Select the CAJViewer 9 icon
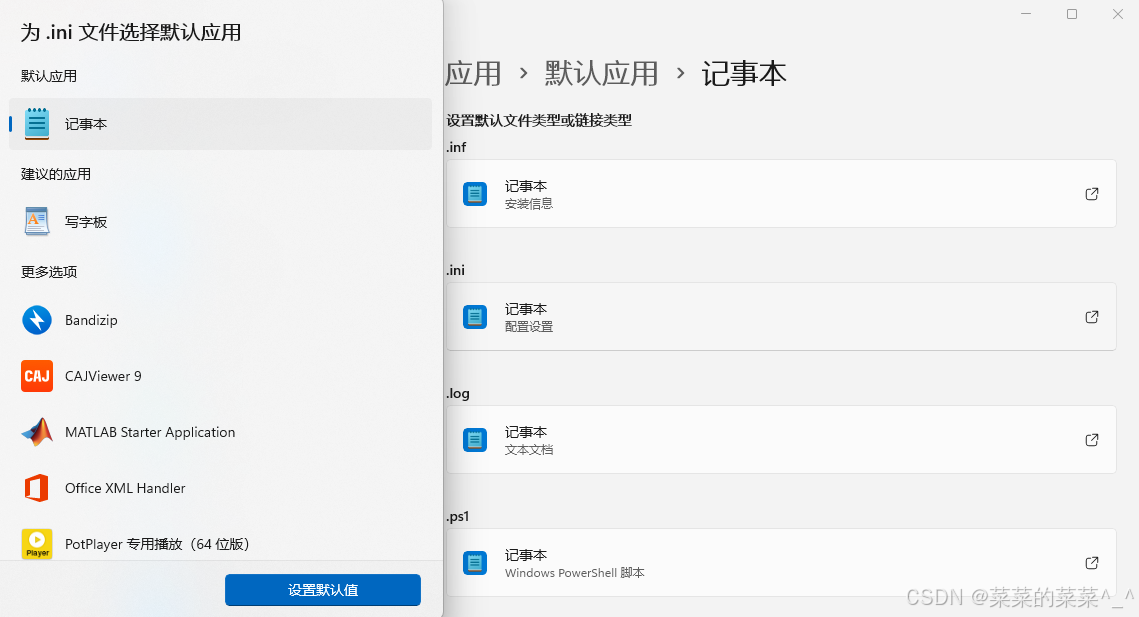This screenshot has height=617, width=1139. coord(37,376)
